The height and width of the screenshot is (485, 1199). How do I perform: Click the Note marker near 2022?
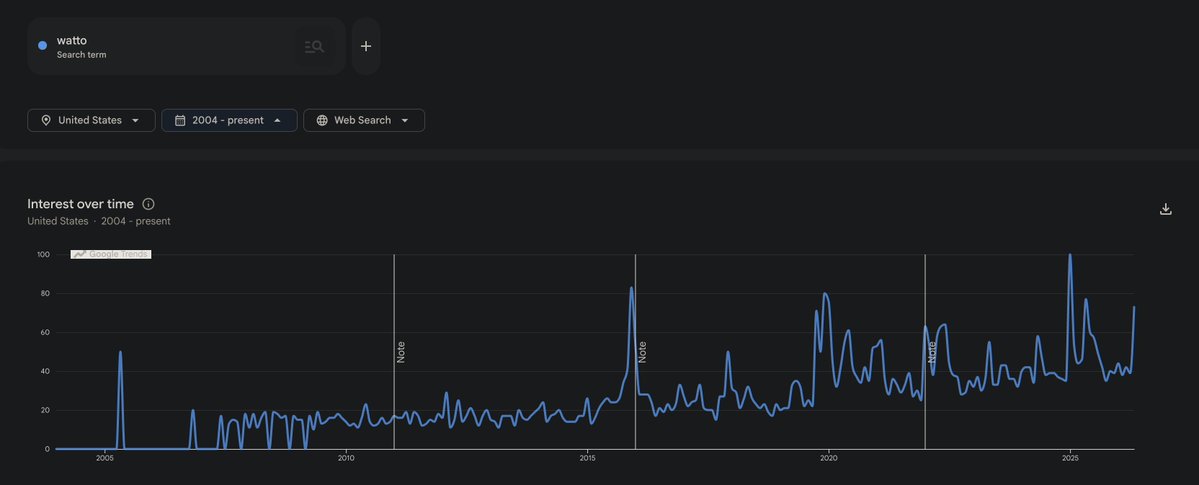(932, 352)
